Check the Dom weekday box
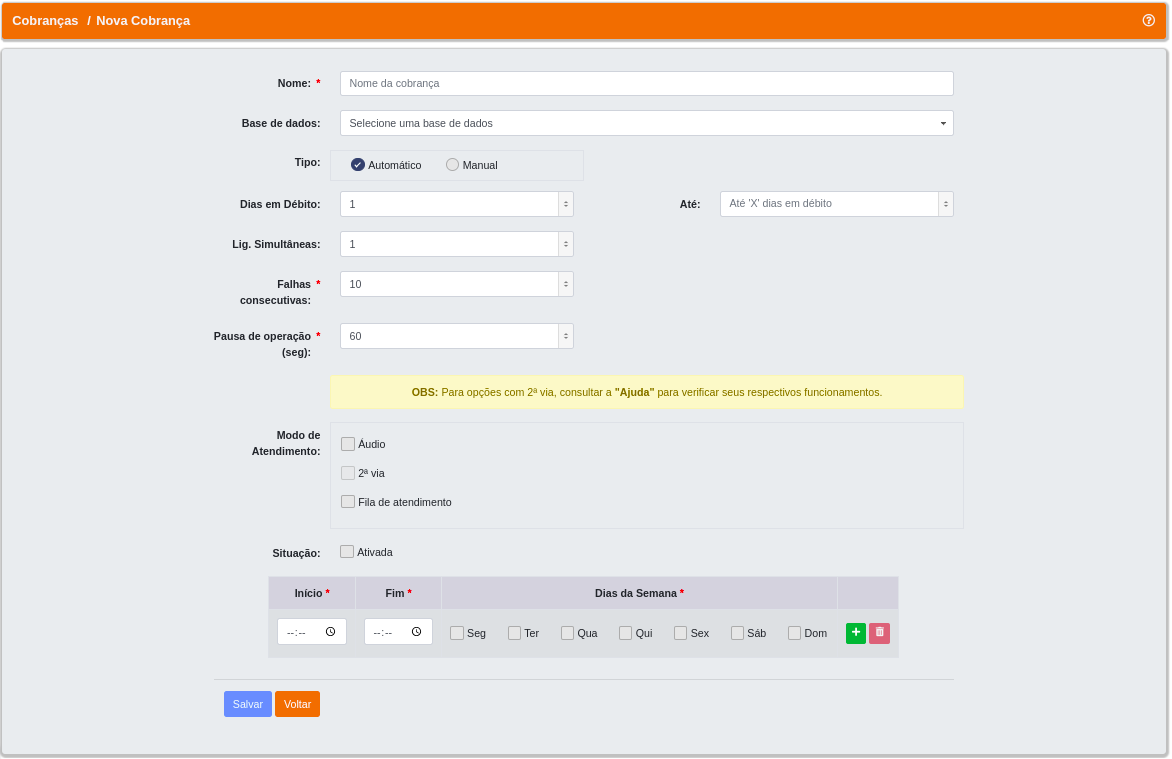The width and height of the screenshot is (1172, 759). (x=795, y=633)
